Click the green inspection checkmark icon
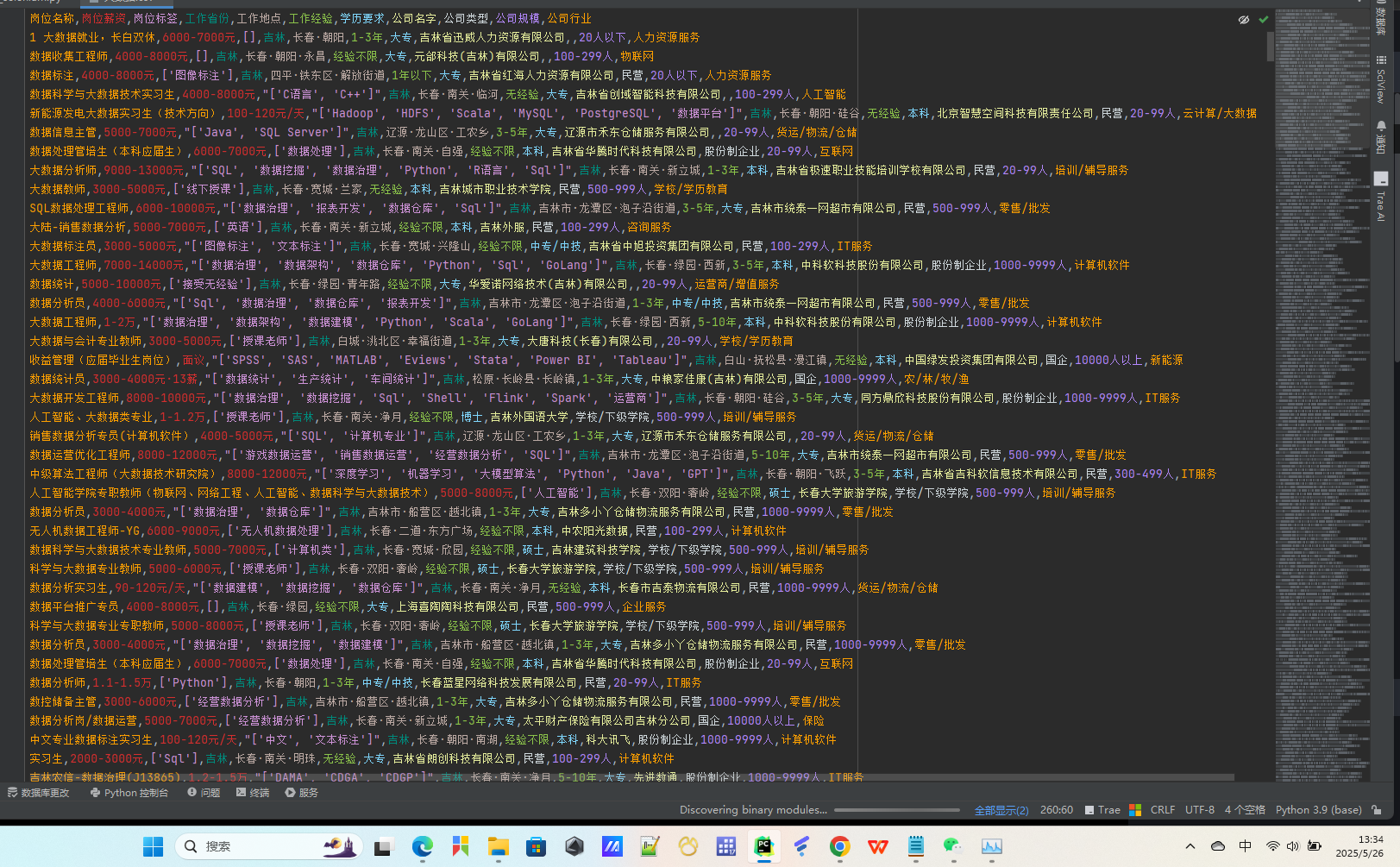Viewport: 1400px width, 867px height. coord(1264,19)
